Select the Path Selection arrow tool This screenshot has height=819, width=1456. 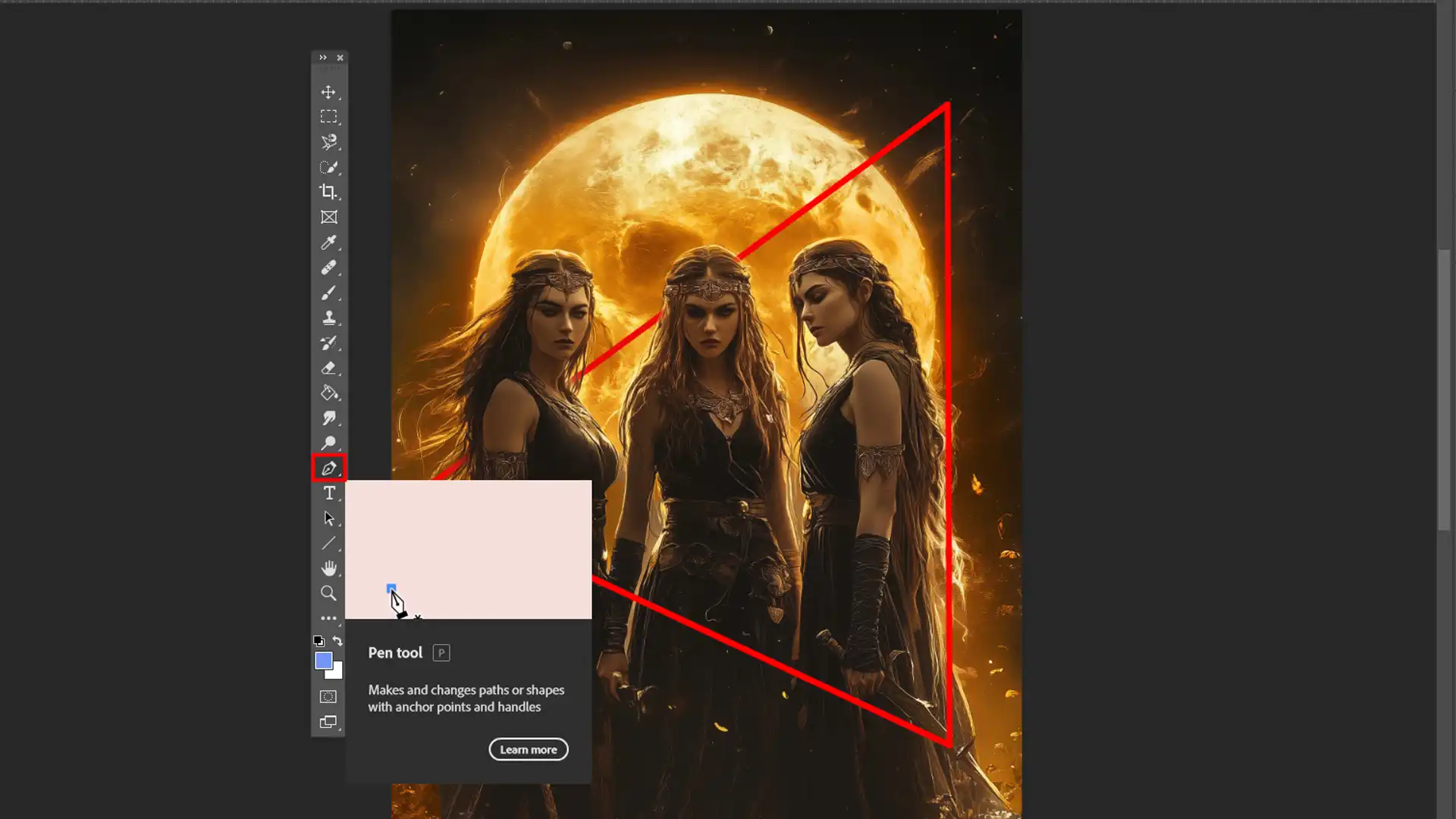[328, 518]
